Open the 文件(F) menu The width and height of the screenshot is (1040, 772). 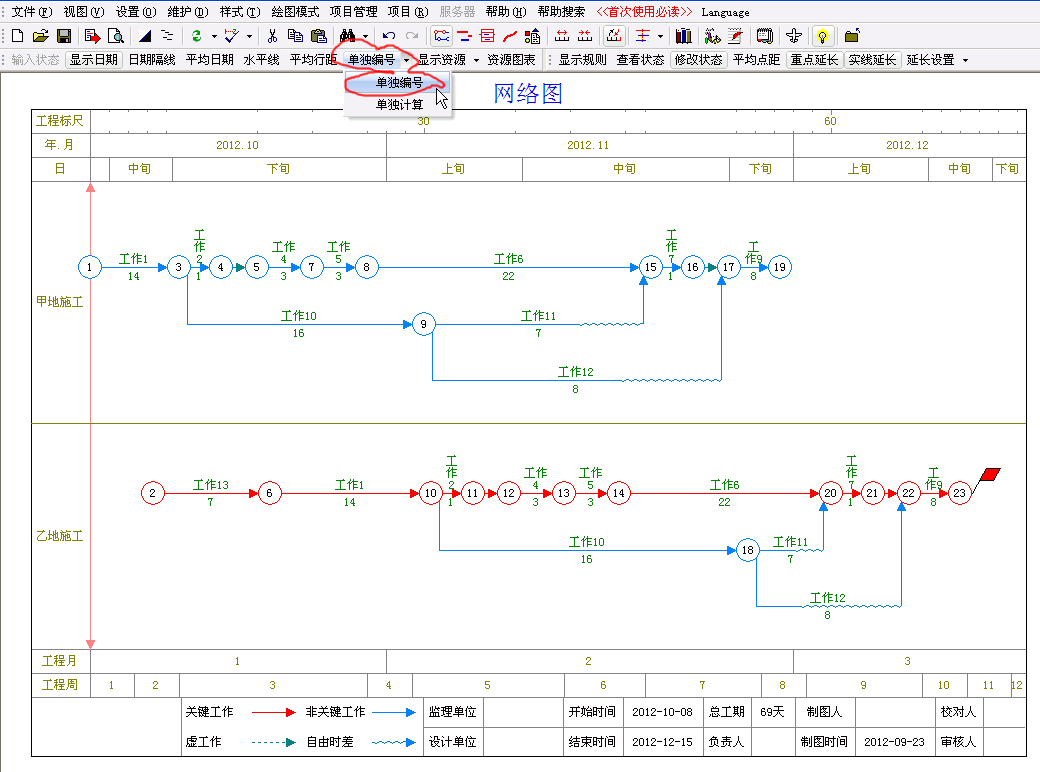tap(32, 12)
